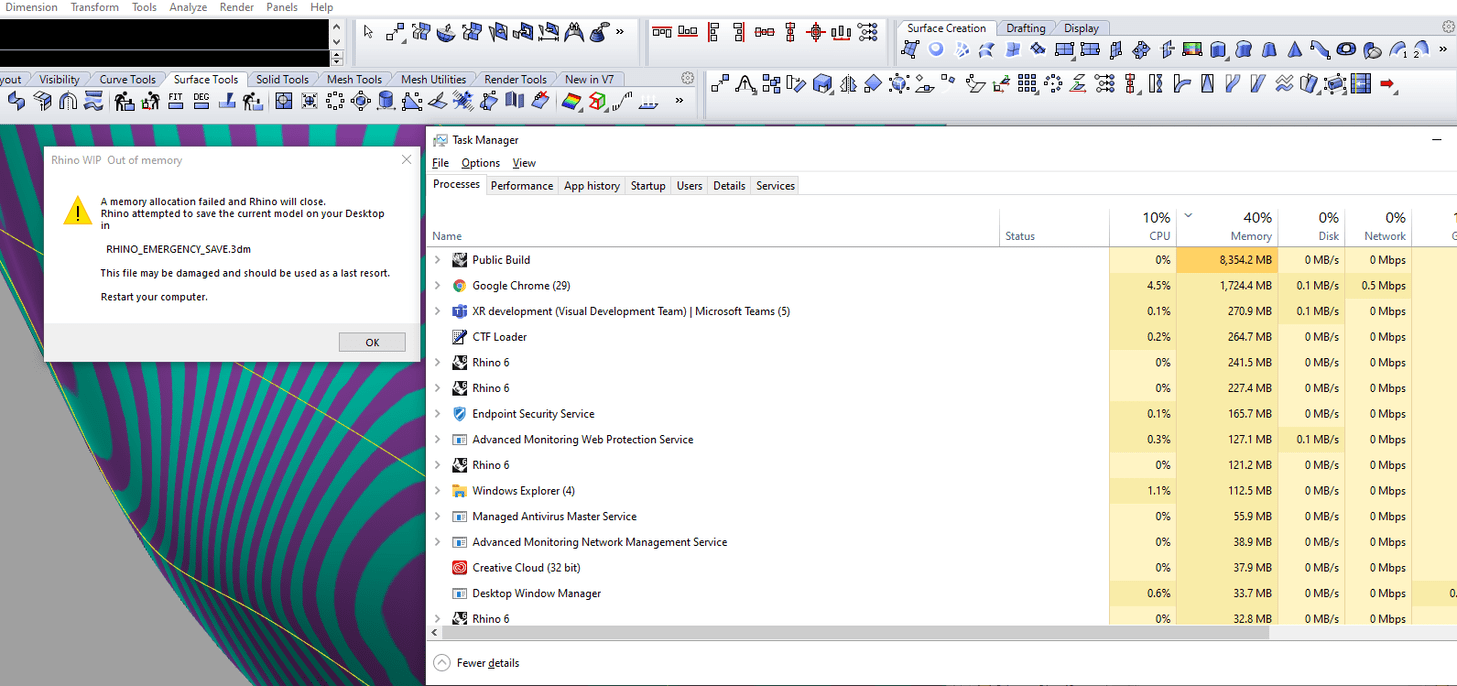Click the blue Box Edit cube icon
Image resolution: width=1457 pixels, height=686 pixels.
pyautogui.click(x=822, y=85)
